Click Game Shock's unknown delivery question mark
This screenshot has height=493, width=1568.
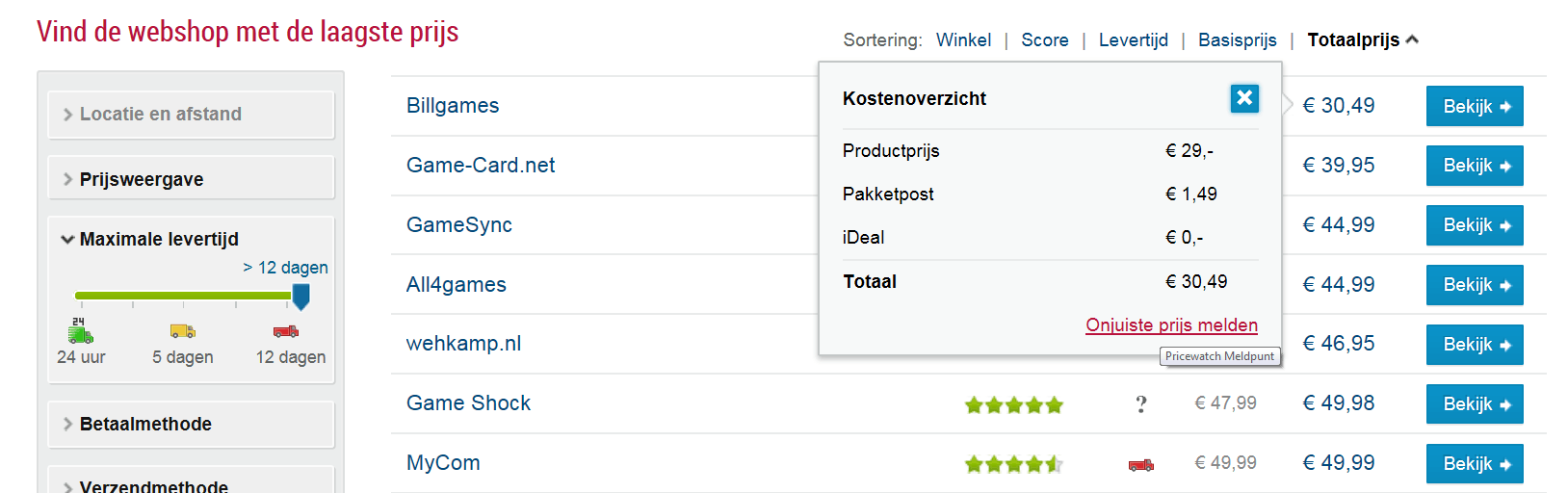tap(1141, 404)
